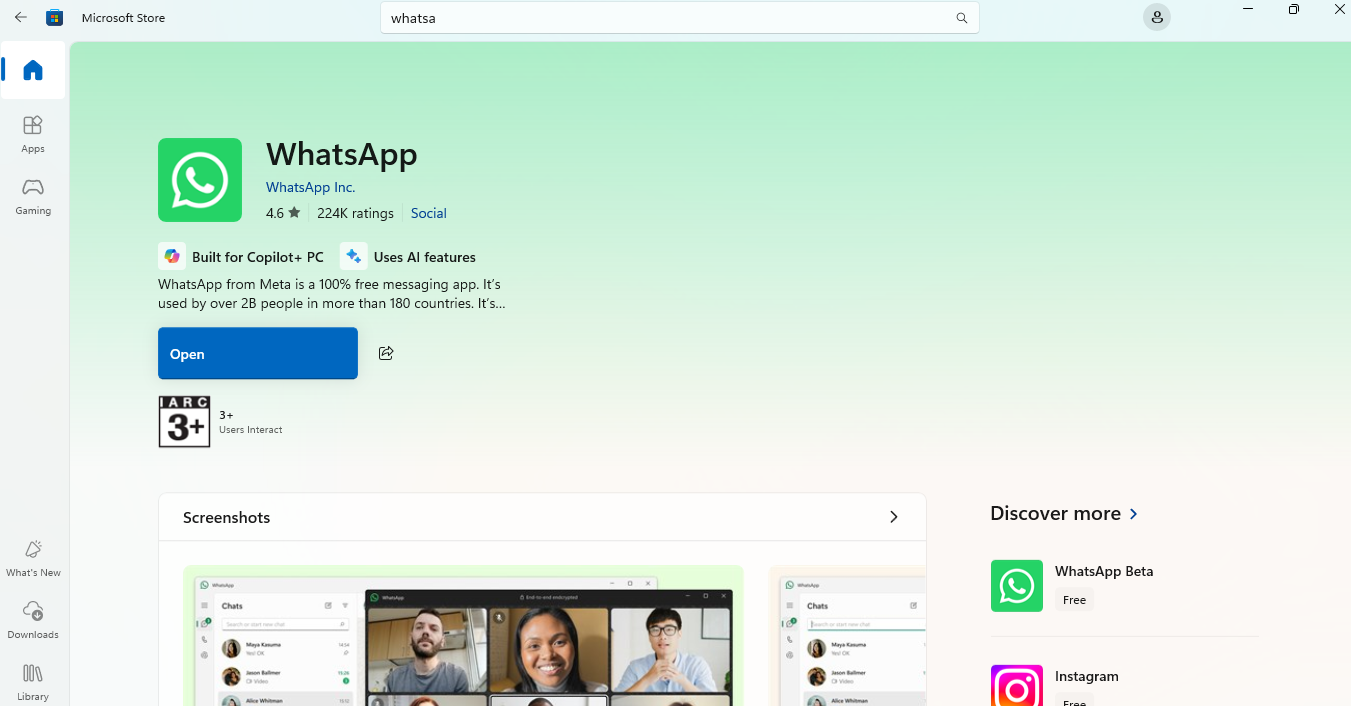Click the Copilot+ PC badge icon
Image resolution: width=1351 pixels, height=706 pixels.
tap(172, 257)
